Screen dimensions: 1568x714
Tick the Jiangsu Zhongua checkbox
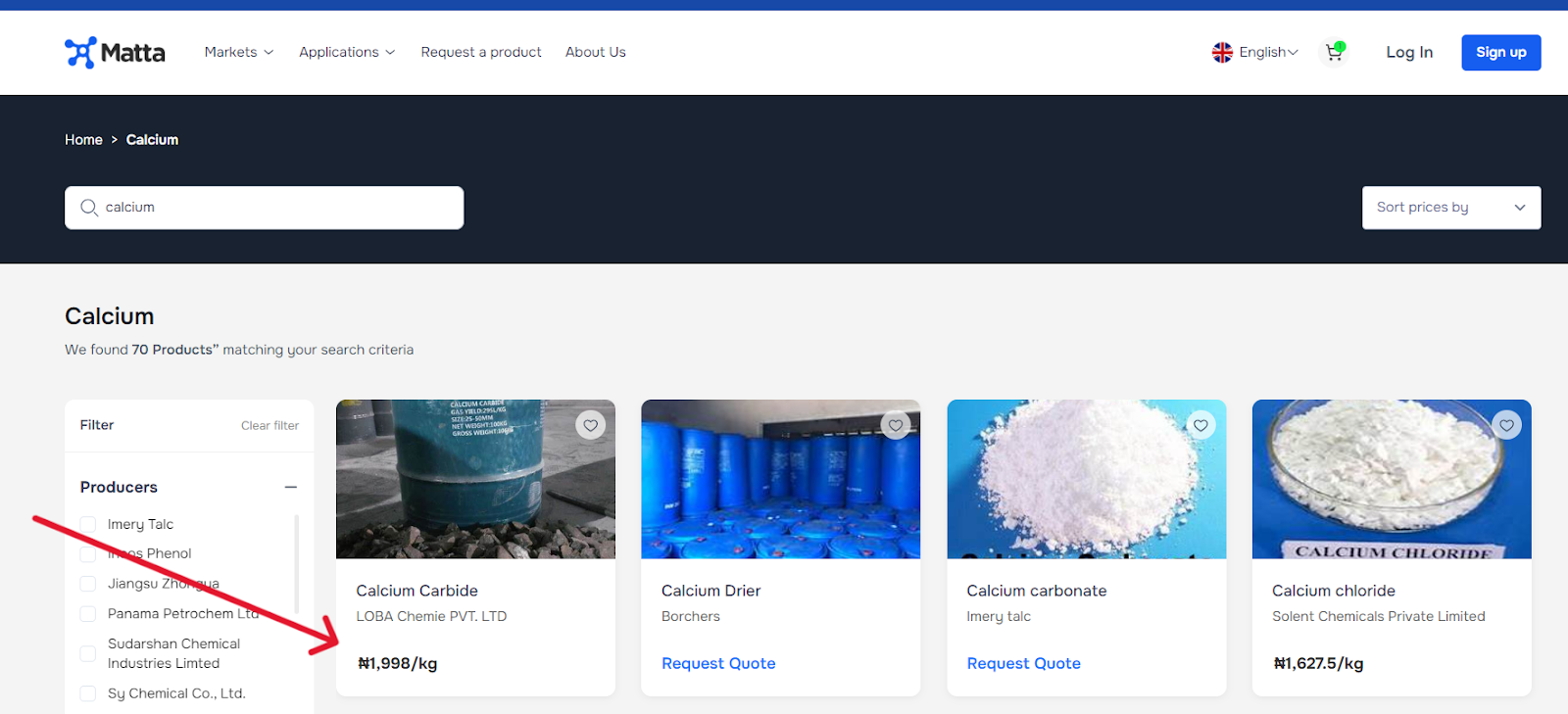pos(88,584)
